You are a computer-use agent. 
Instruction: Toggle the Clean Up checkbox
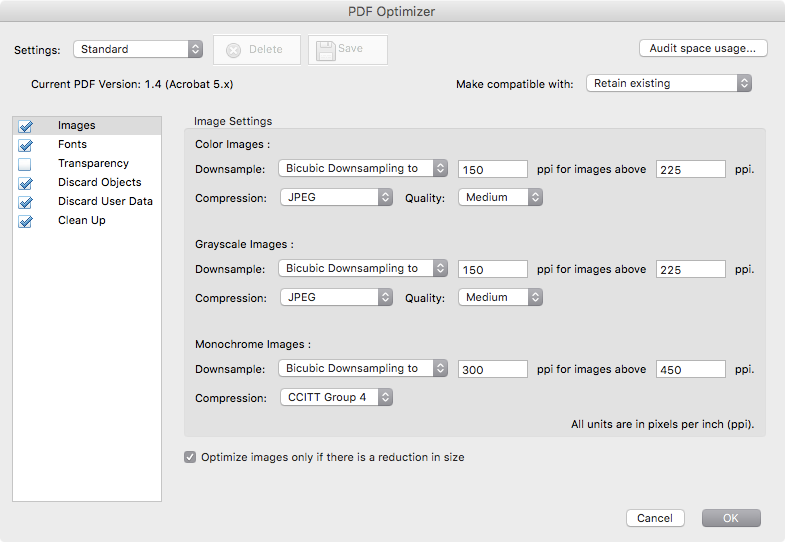[x=25, y=221]
